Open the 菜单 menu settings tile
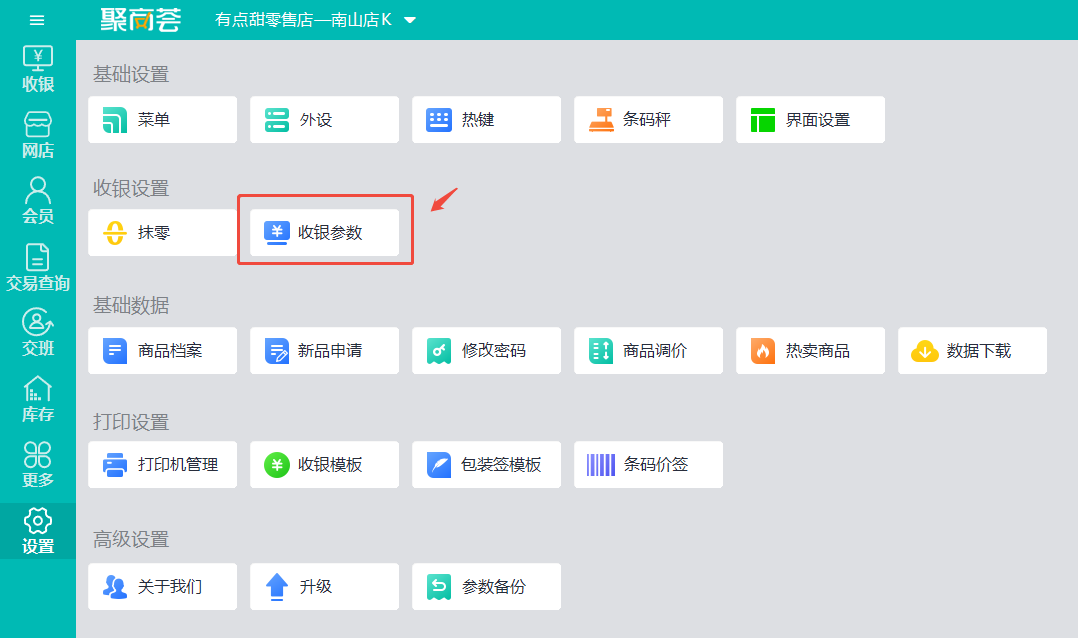 [x=162, y=120]
